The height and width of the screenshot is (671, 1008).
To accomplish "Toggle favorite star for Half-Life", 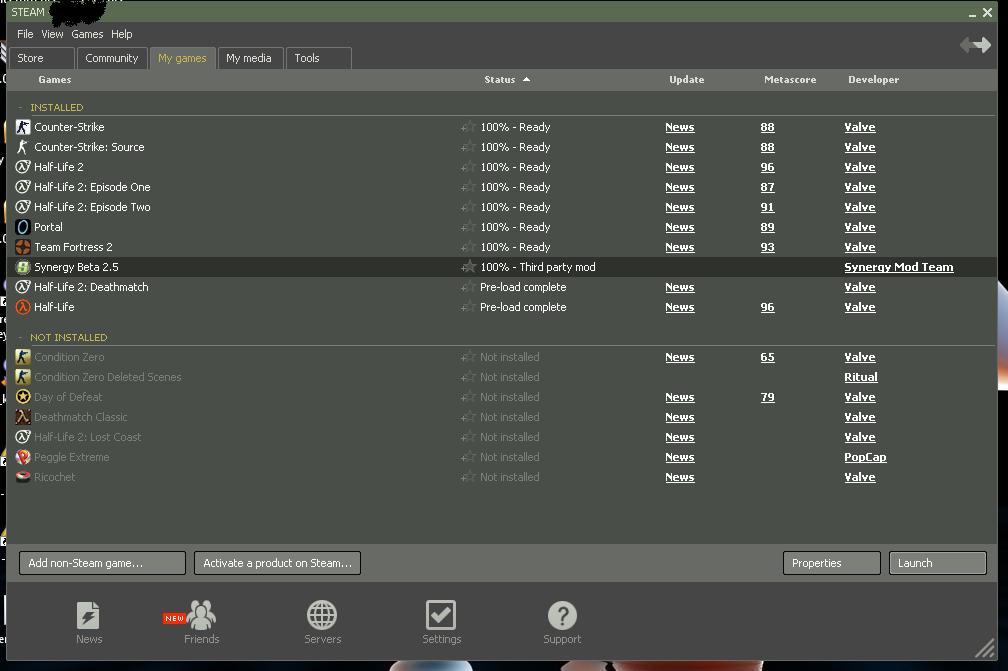I will click(469, 307).
